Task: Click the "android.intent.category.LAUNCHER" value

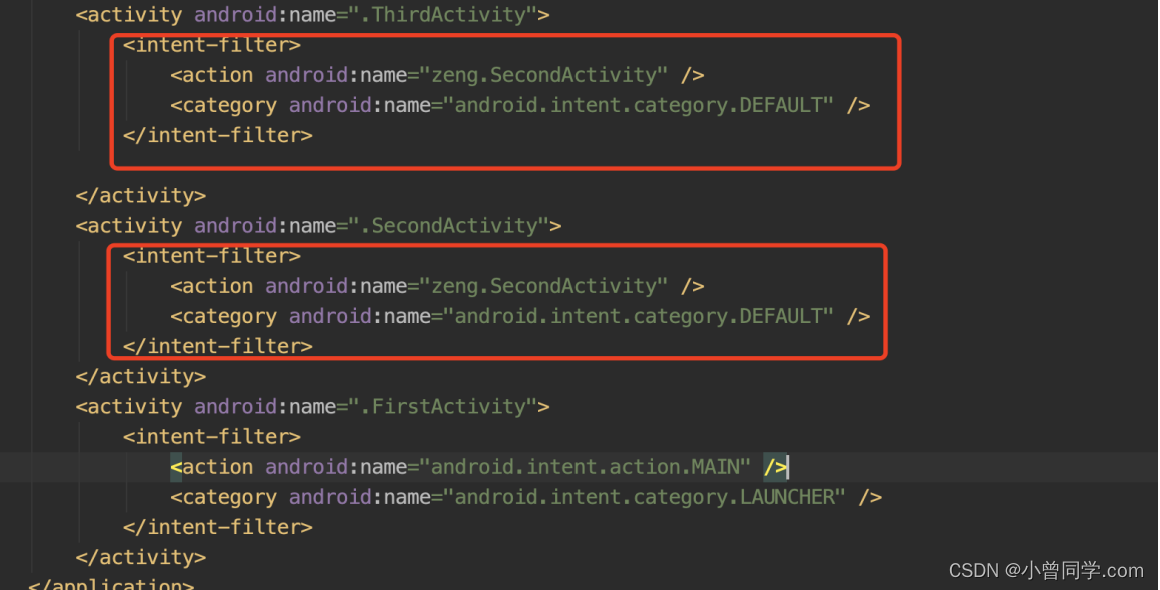Action: tap(644, 497)
